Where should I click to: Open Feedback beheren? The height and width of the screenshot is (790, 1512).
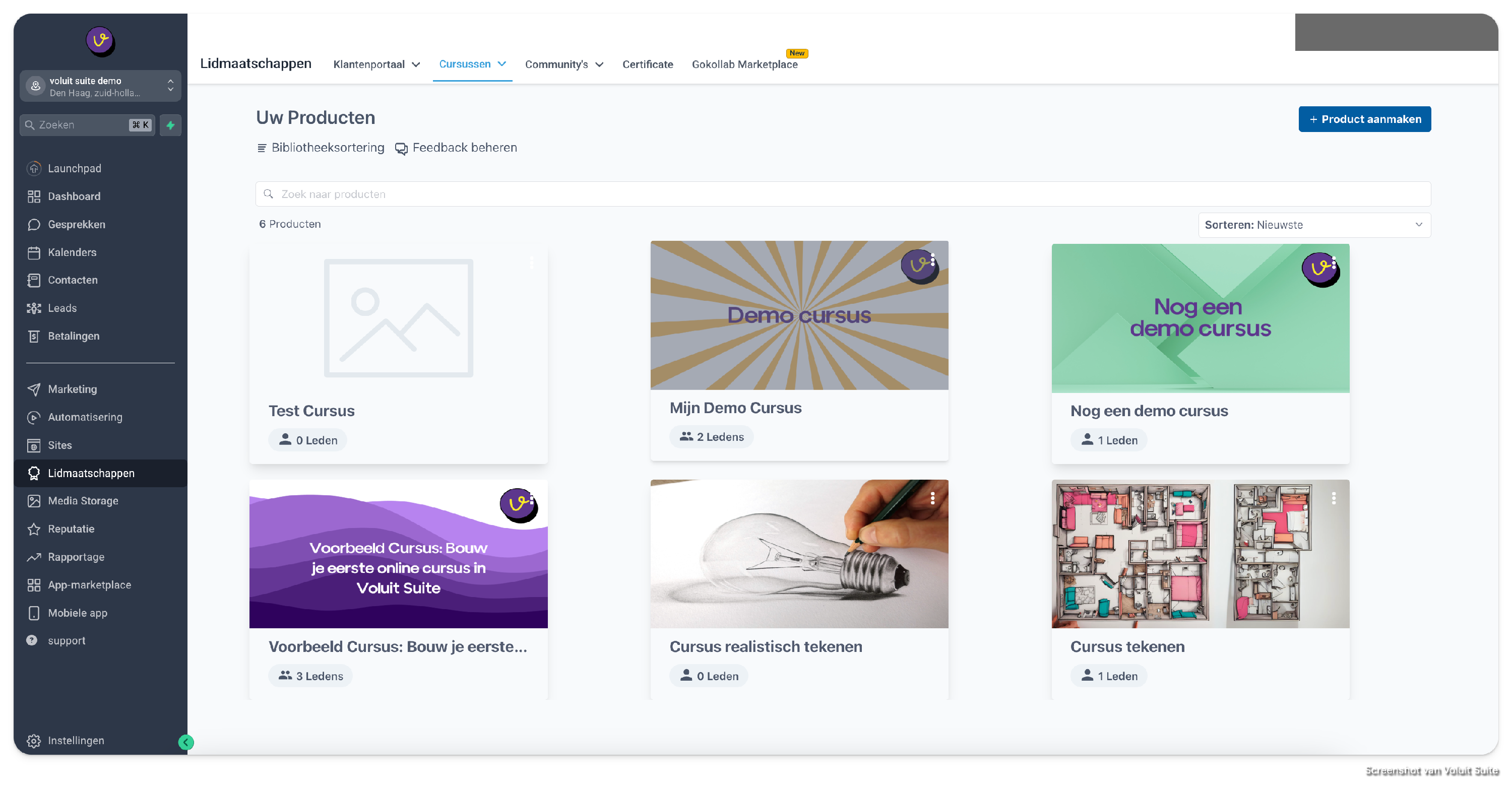(456, 148)
